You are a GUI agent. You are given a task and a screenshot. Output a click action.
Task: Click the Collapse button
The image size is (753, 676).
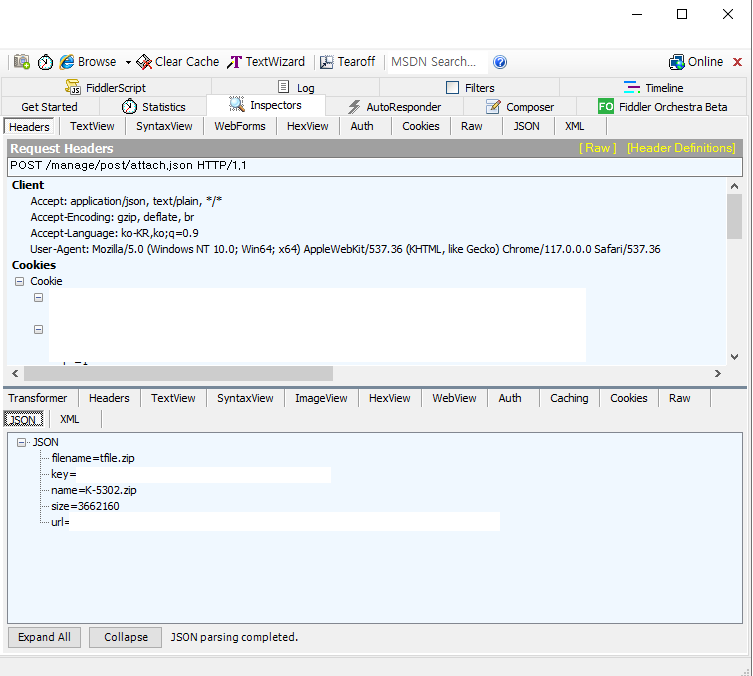click(126, 638)
